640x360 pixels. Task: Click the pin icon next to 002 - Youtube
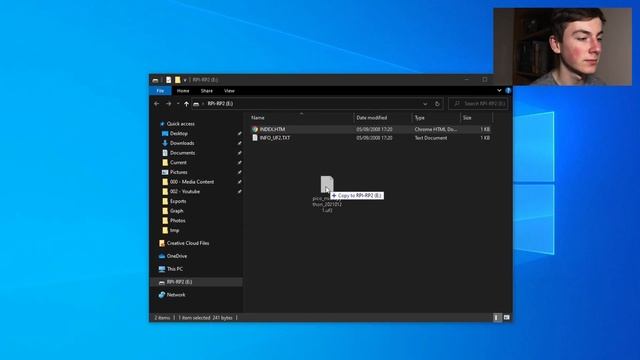click(x=239, y=191)
